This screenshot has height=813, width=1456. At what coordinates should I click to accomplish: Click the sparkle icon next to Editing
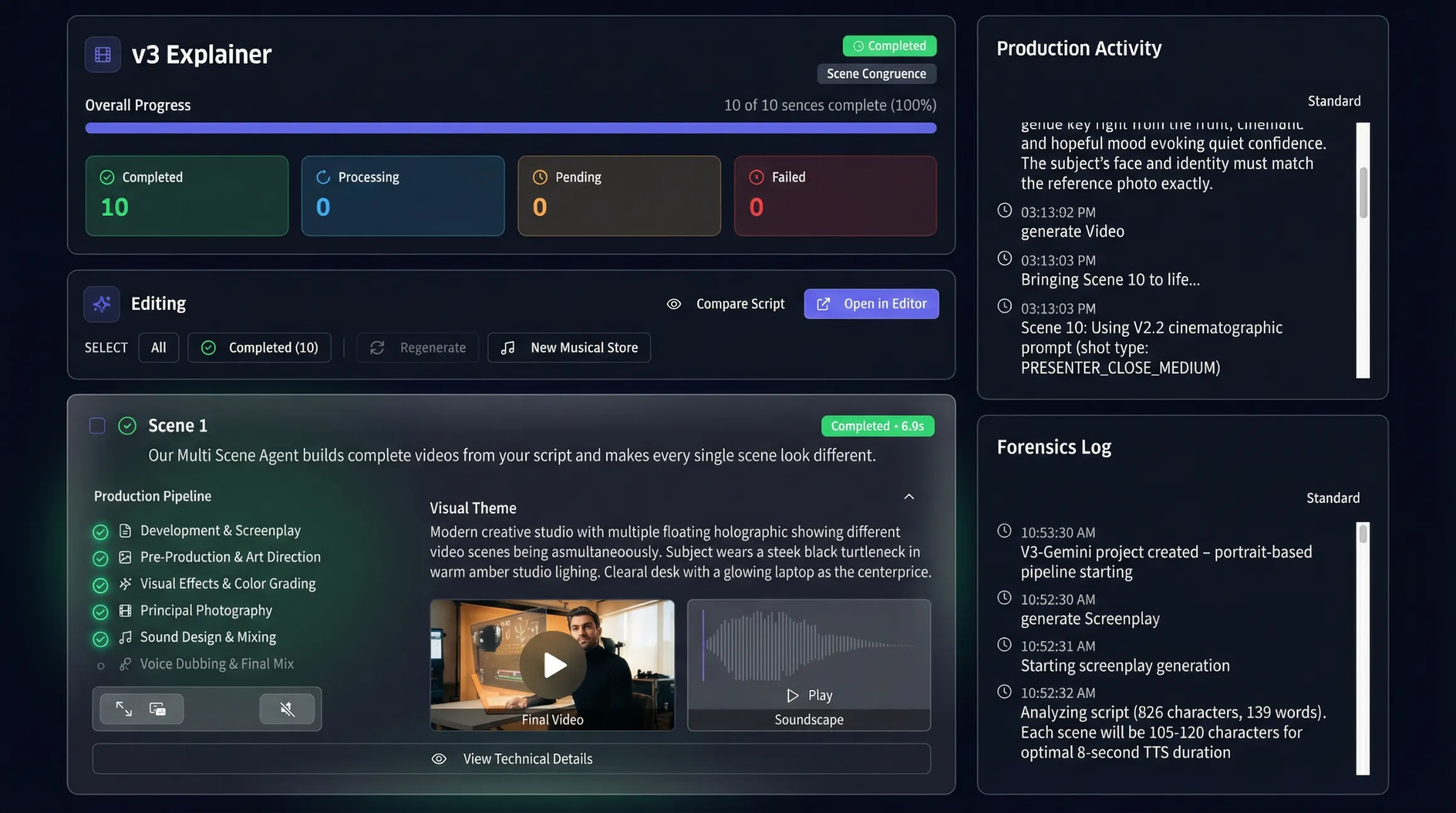(102, 304)
